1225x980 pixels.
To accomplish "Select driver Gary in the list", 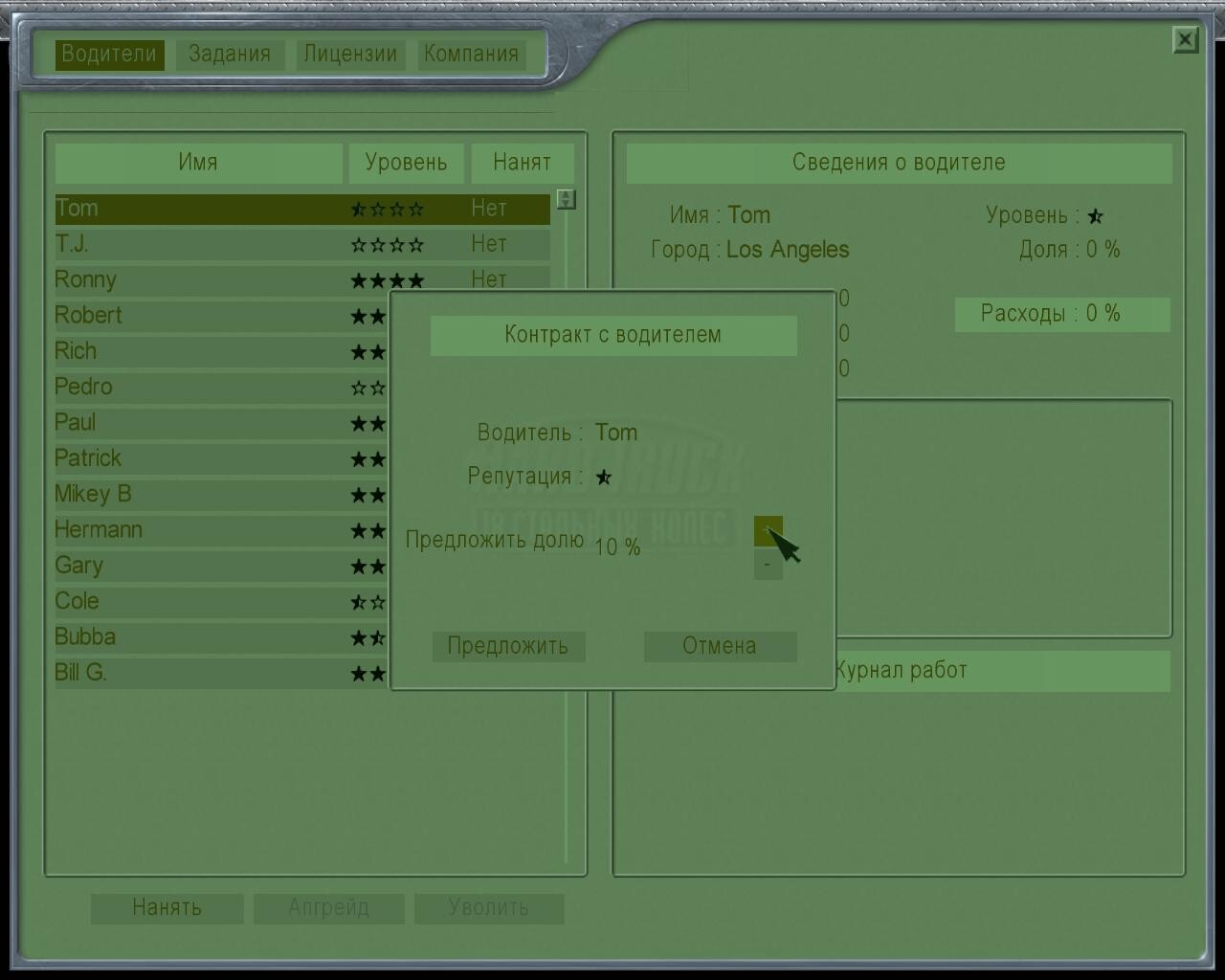I will coord(222,567).
